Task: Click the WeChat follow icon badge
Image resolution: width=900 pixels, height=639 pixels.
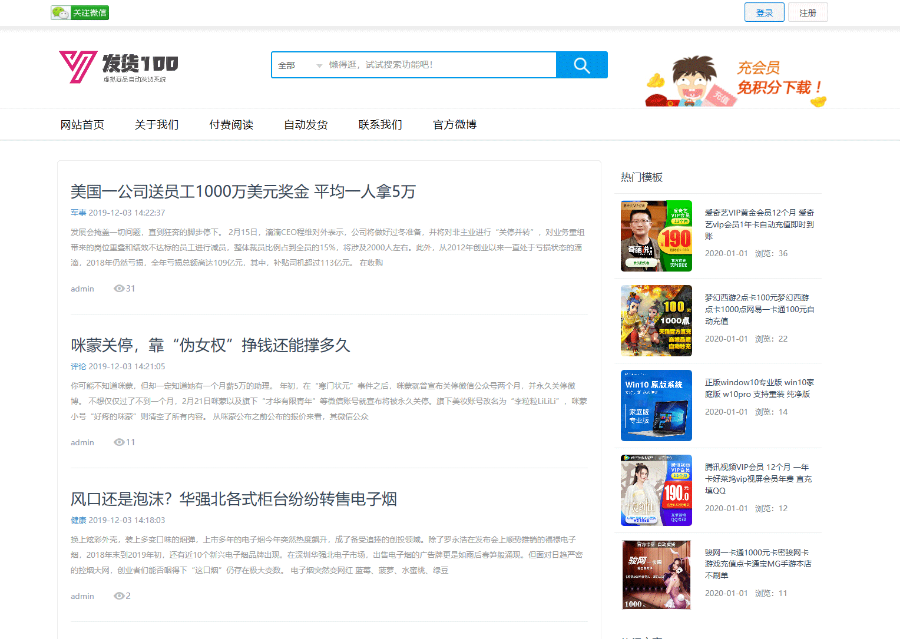Action: [80, 13]
